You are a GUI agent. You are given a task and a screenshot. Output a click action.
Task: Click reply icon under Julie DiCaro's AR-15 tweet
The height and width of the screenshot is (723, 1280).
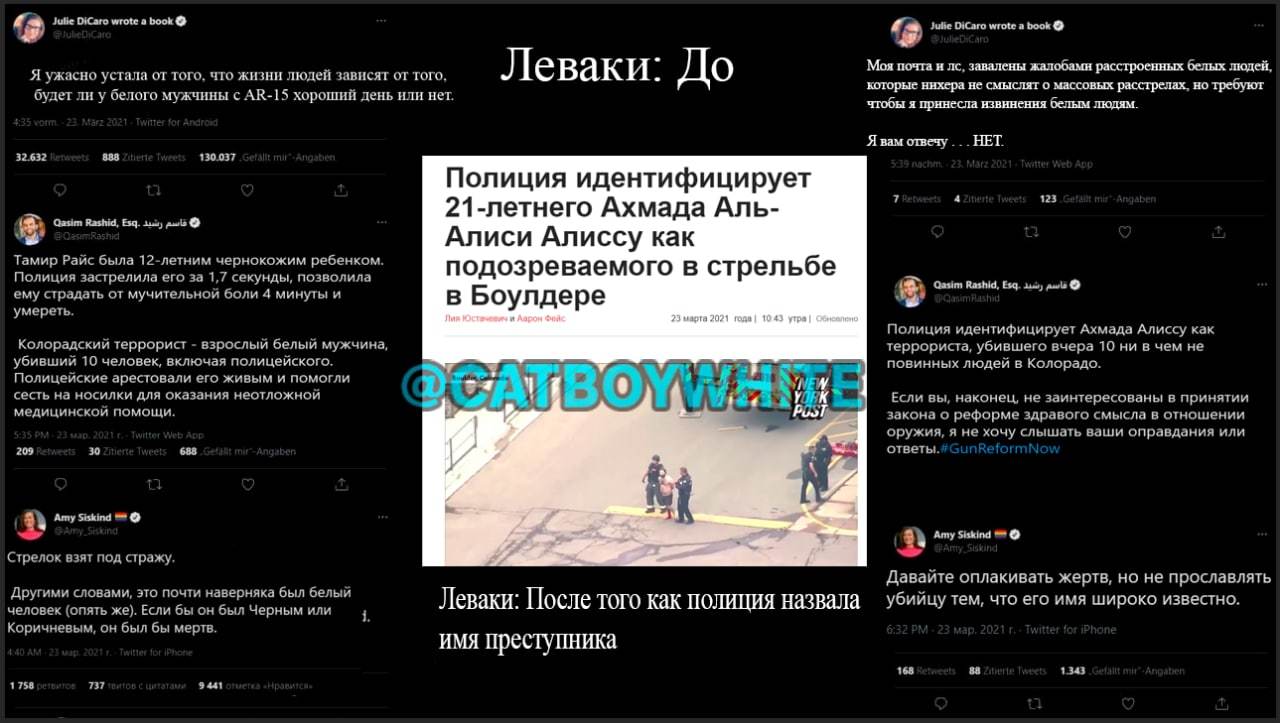pos(59,190)
